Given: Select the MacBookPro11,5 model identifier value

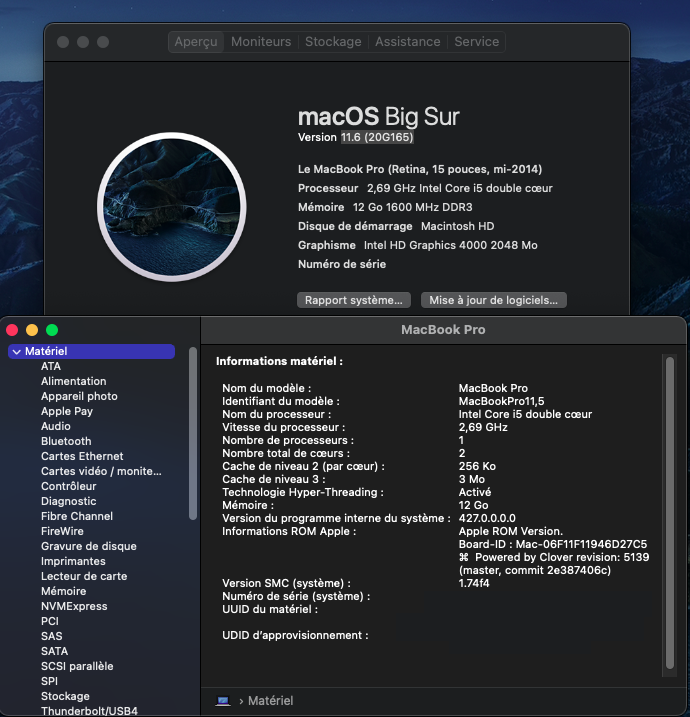Looking at the screenshot, I should point(502,401).
